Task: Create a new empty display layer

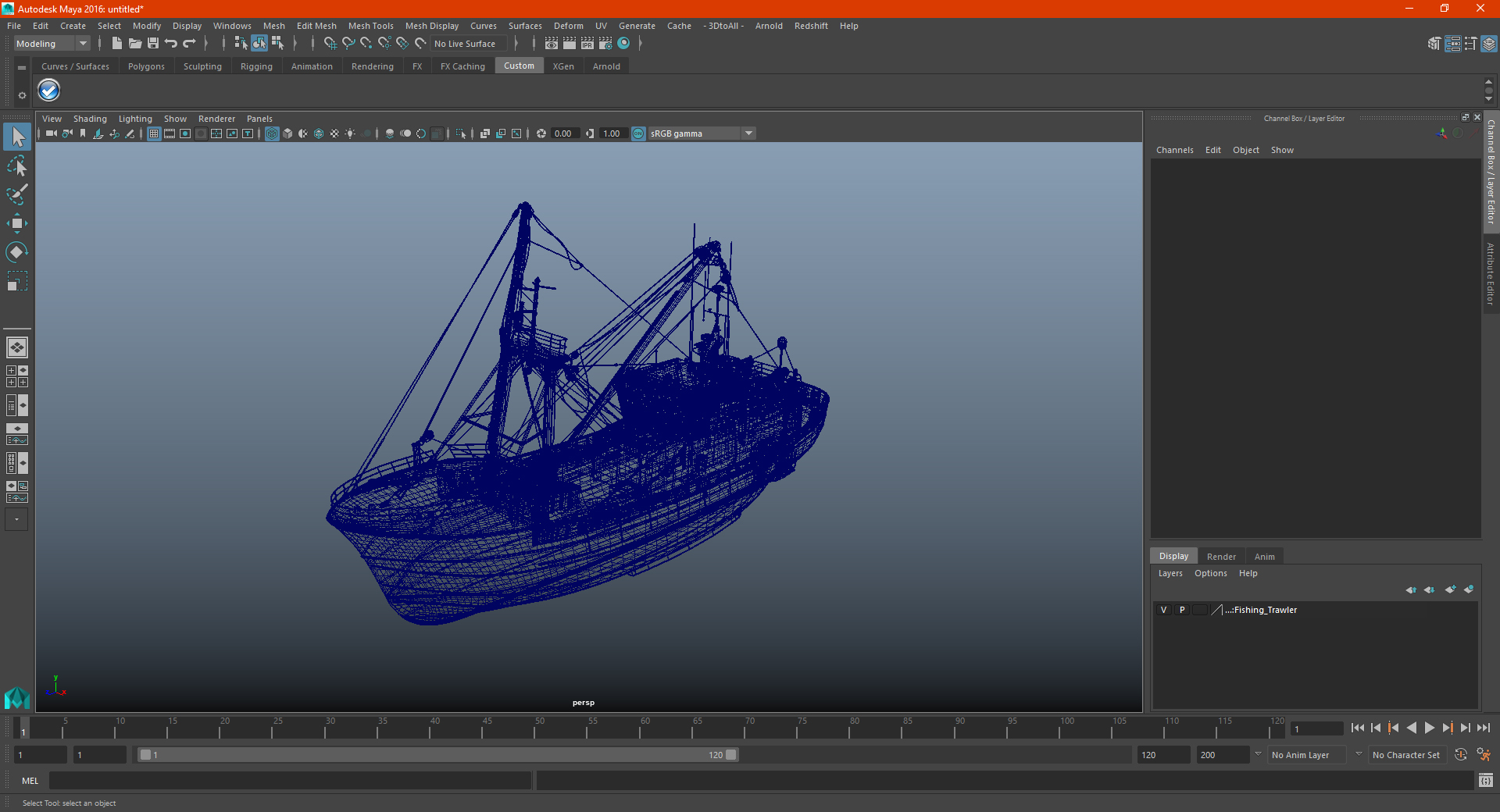Action: click(x=1450, y=589)
